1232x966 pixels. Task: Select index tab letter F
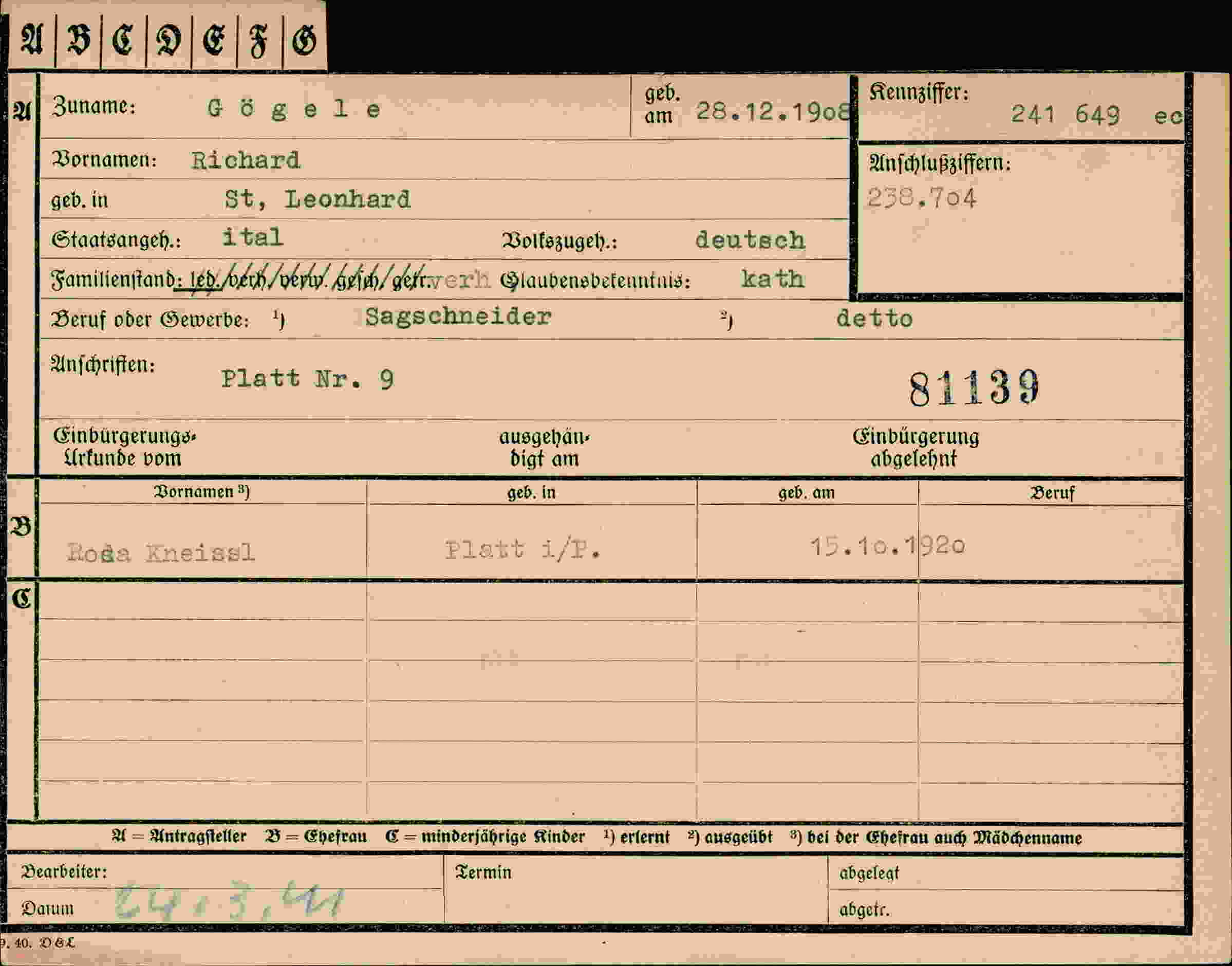259,42
